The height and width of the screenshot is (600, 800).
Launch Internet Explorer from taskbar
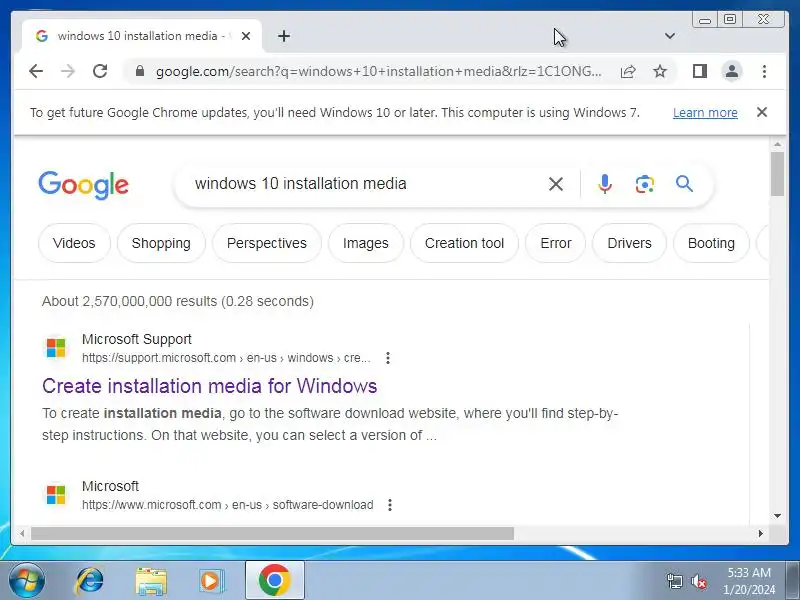click(x=89, y=581)
